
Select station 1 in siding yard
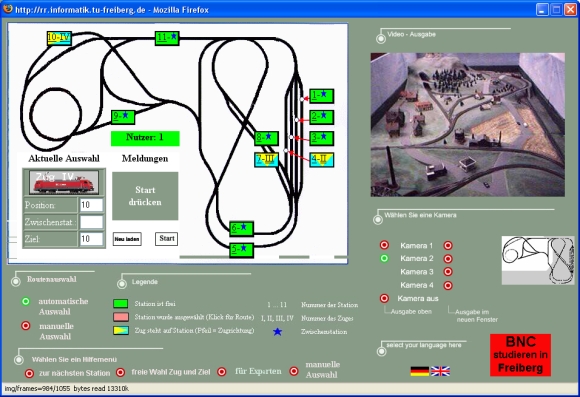tap(321, 96)
